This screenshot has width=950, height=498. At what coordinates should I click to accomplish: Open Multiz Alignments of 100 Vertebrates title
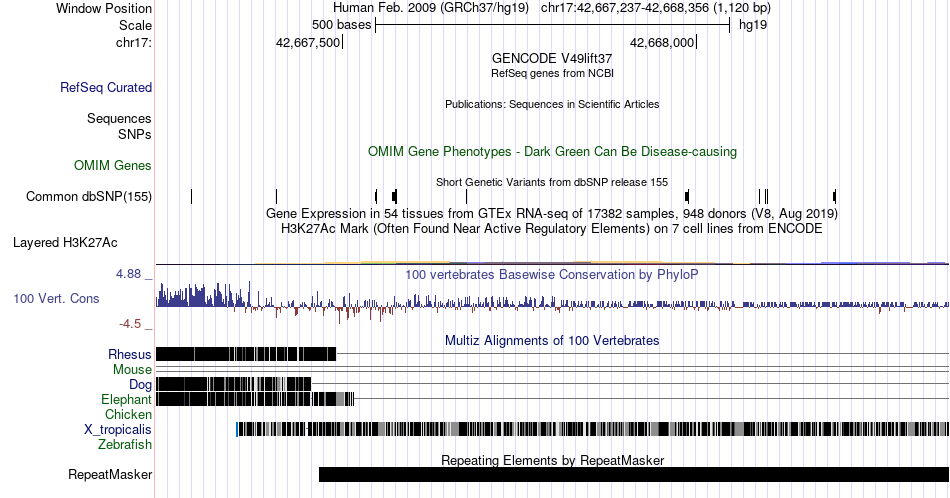(x=552, y=340)
